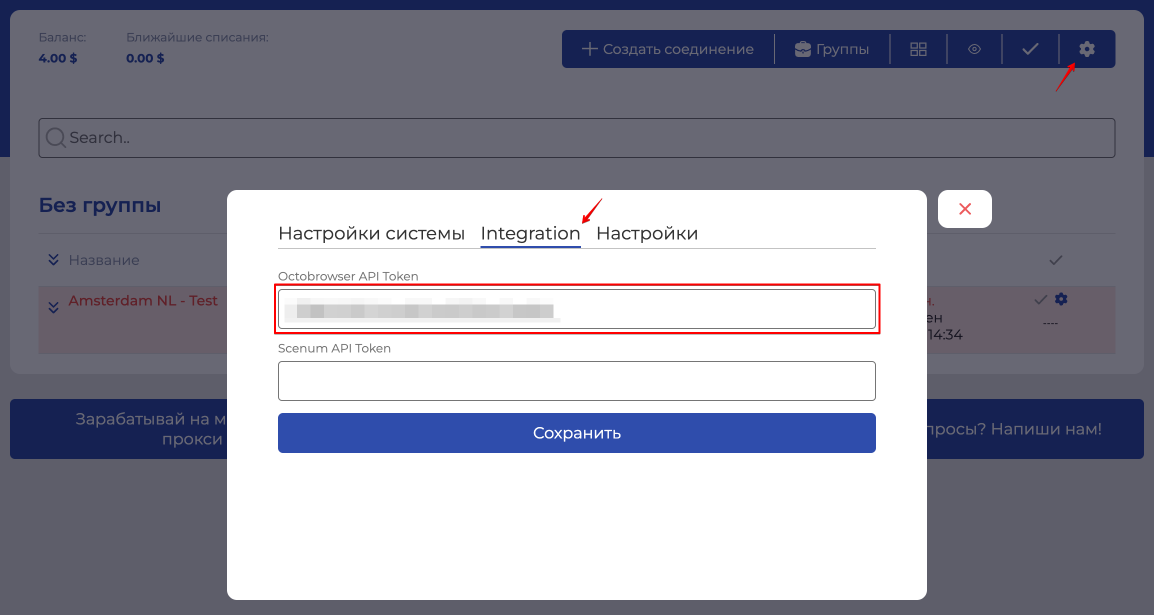
Task: Toggle the header checkmark in table
Action: coord(1055,260)
